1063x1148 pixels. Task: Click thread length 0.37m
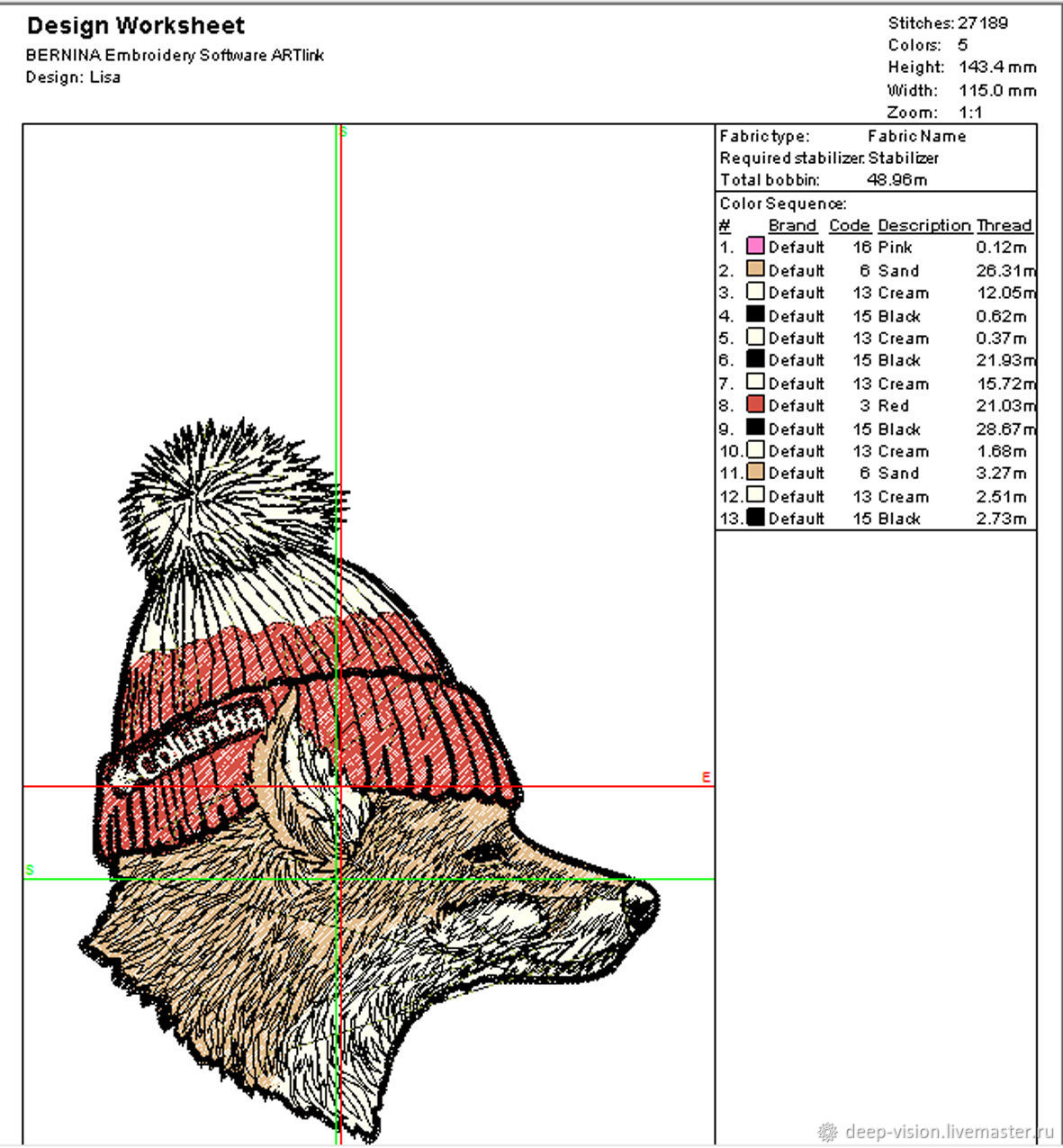(1001, 339)
